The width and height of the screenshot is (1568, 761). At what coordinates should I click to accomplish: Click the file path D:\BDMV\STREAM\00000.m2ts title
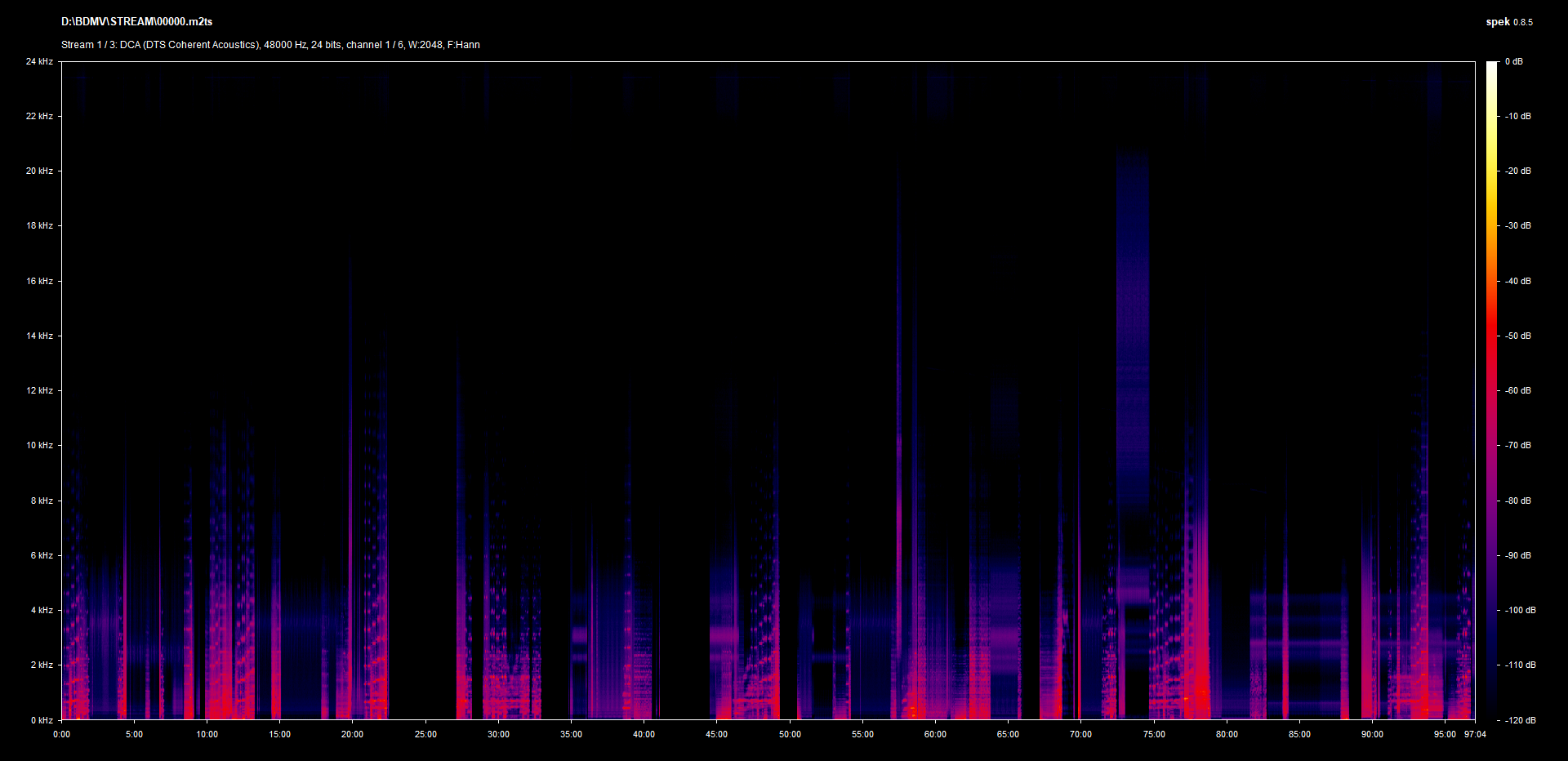coord(136,22)
